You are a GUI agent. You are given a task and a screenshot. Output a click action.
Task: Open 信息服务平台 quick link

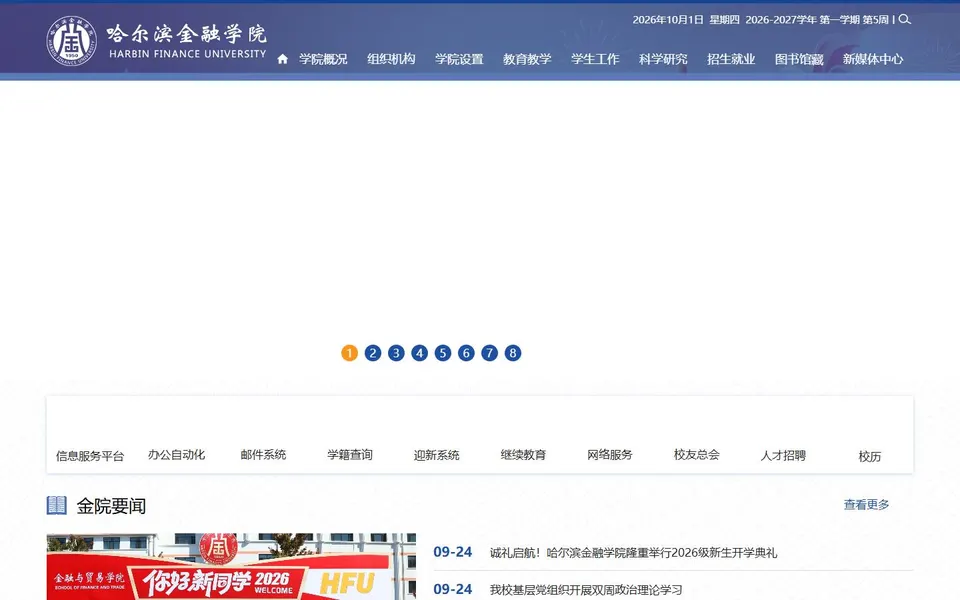tap(90, 456)
